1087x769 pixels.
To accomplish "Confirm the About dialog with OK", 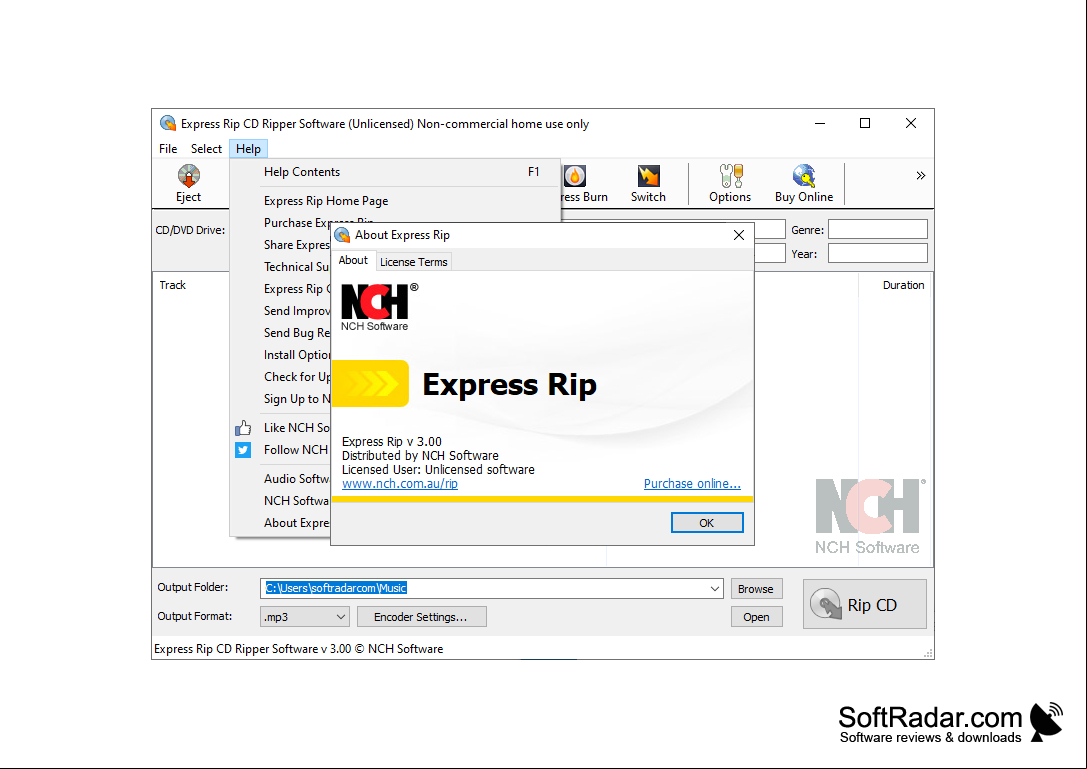I will click(x=706, y=523).
